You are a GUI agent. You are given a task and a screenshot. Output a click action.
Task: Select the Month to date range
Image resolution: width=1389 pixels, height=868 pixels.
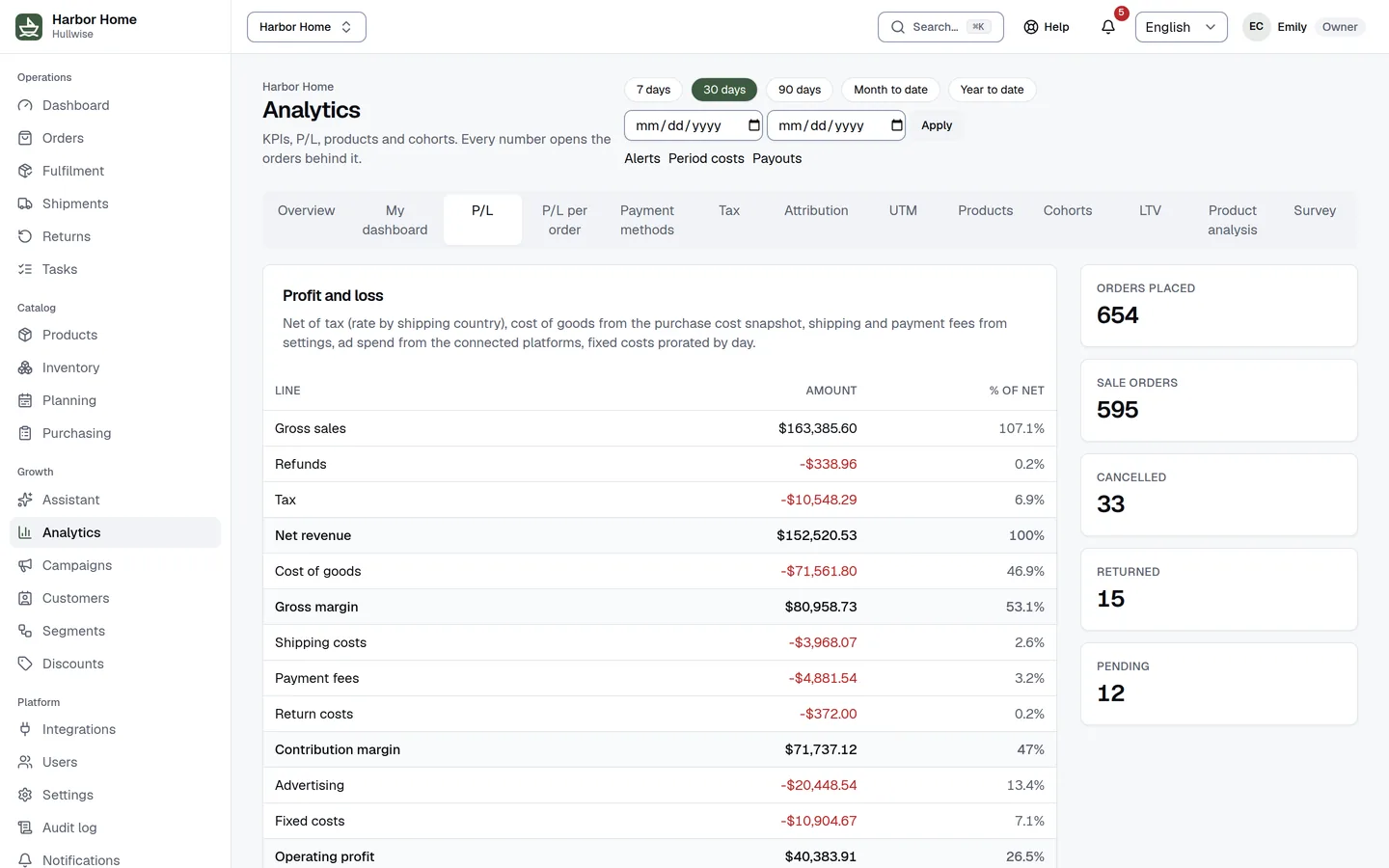click(890, 90)
